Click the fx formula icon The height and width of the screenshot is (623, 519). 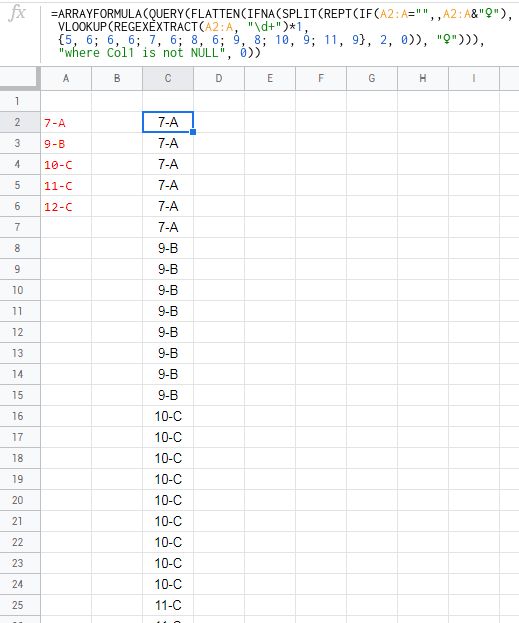point(17,13)
